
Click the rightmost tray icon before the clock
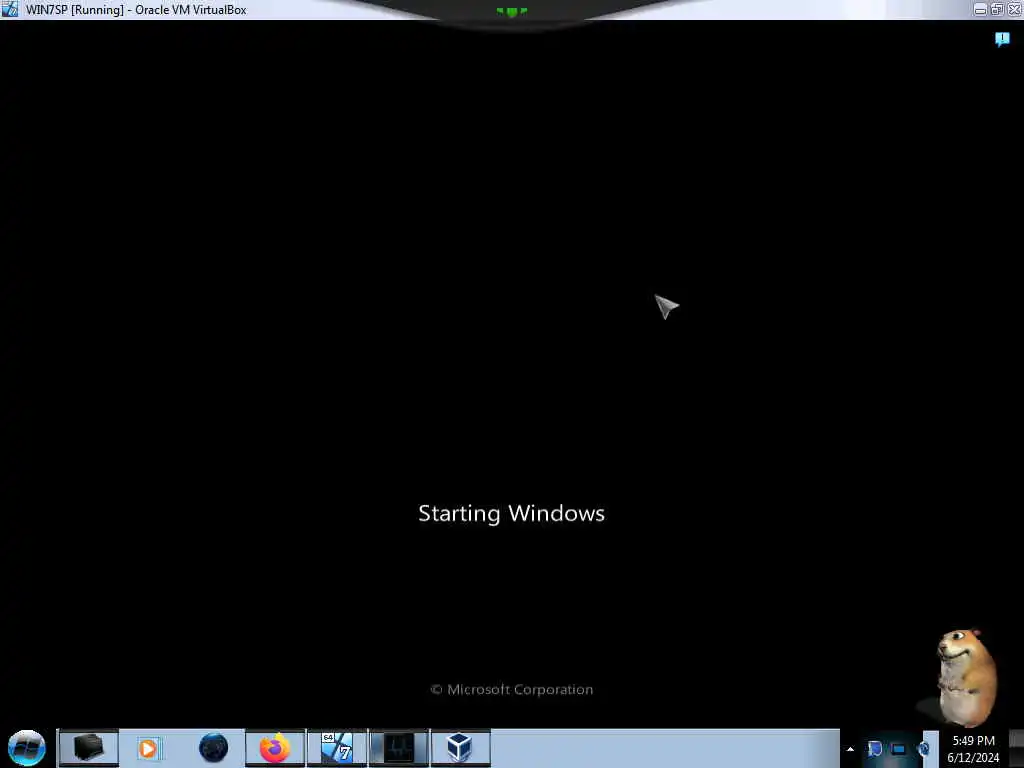[x=923, y=749]
